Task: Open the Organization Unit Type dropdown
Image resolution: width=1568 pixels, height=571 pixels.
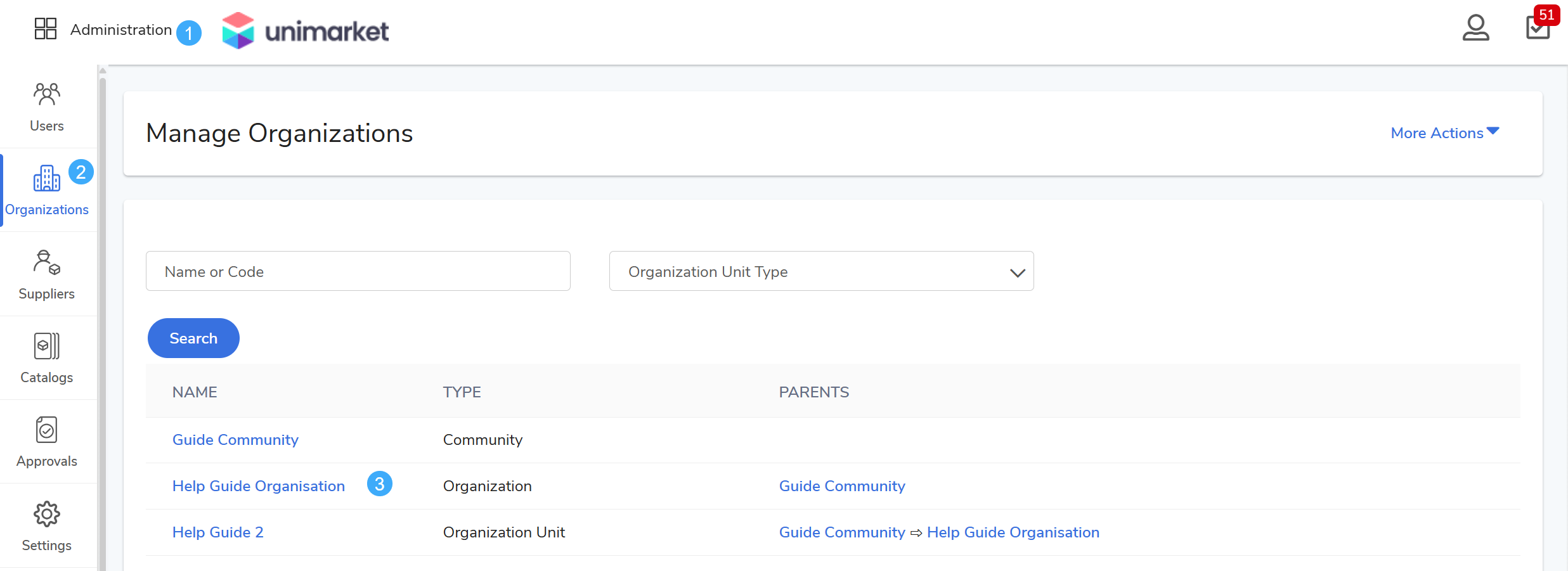Action: [x=821, y=271]
